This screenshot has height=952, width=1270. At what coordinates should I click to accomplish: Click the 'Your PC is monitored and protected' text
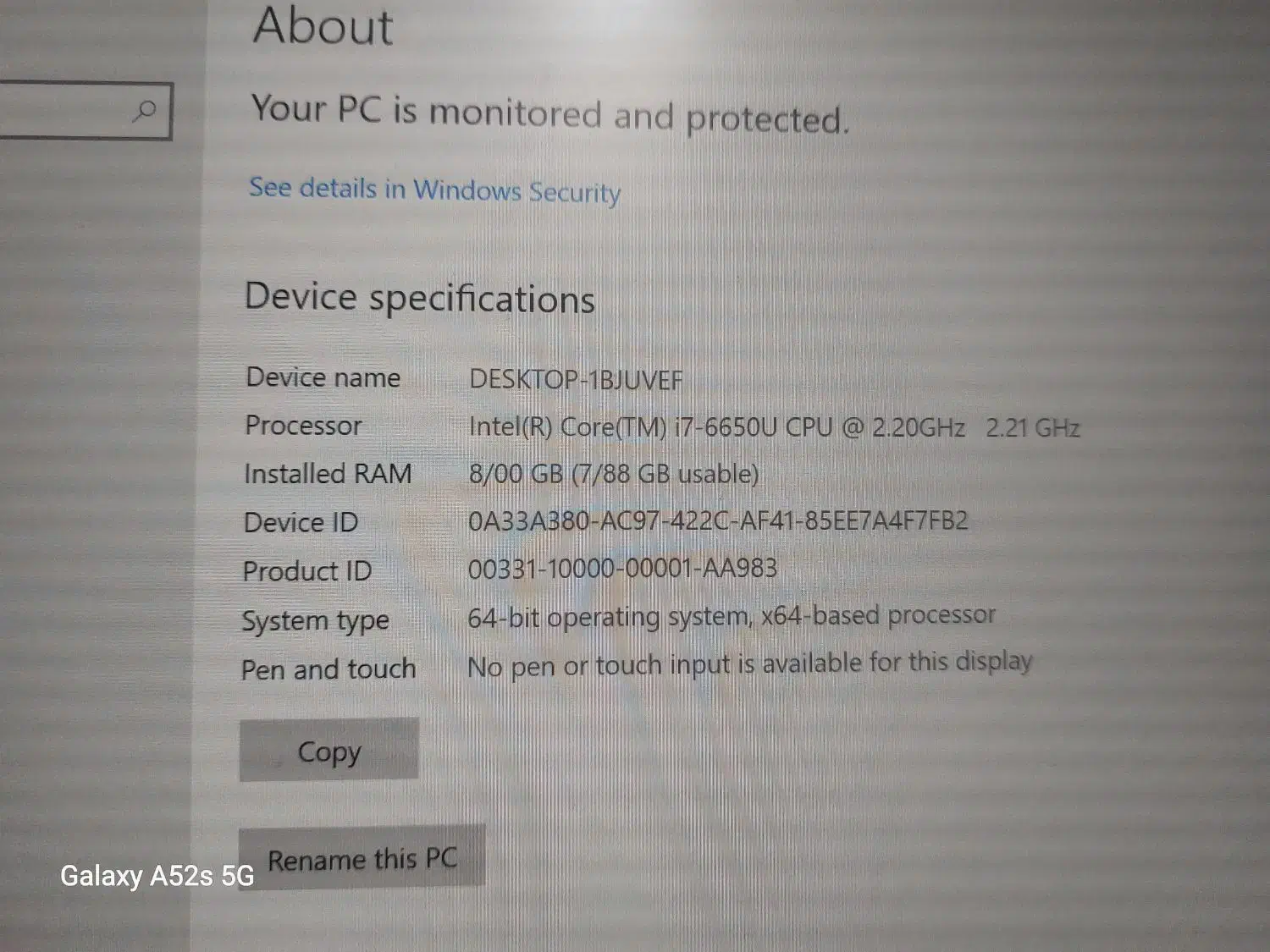[549, 114]
